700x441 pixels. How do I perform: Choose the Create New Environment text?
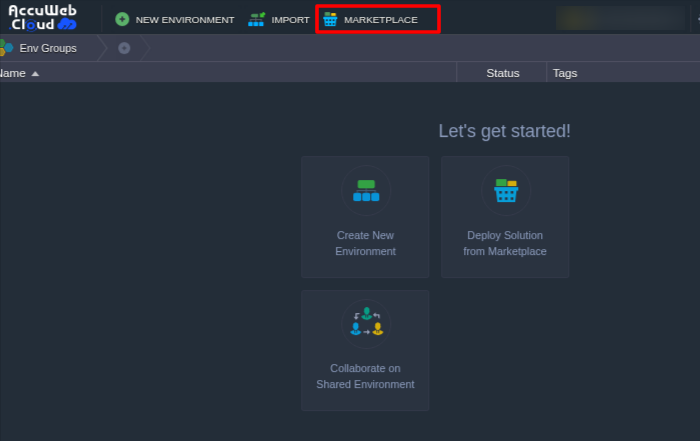pos(365,243)
